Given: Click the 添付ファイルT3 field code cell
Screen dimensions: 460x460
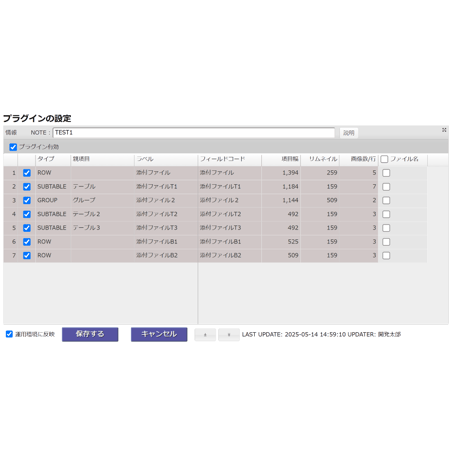Looking at the screenshot, I should (229, 228).
